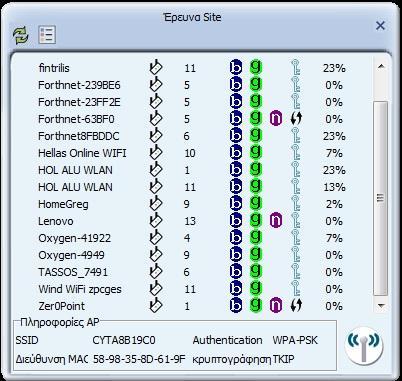Select the Forthnet-23FF2E network

(x=79, y=102)
